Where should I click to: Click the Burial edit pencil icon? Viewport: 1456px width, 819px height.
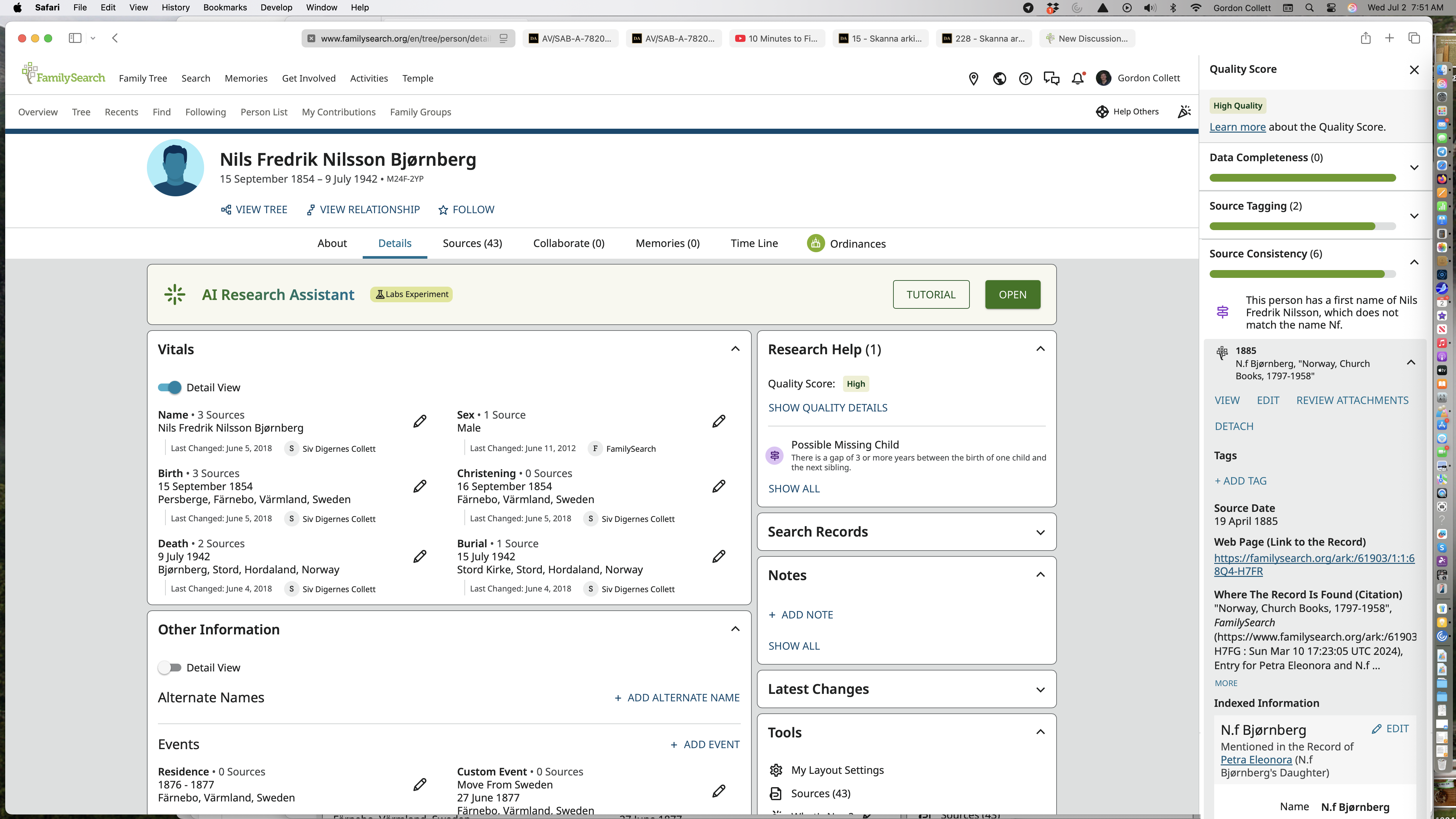point(718,556)
